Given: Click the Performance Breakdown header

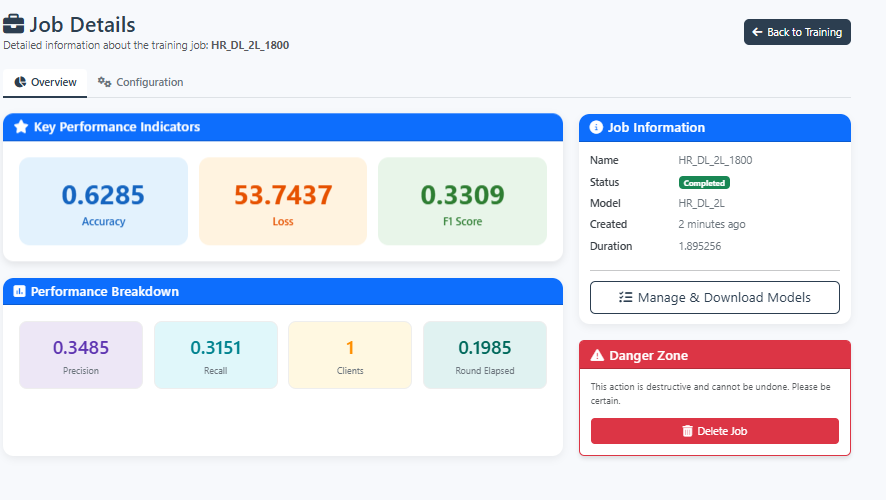Looking at the screenshot, I should [283, 292].
